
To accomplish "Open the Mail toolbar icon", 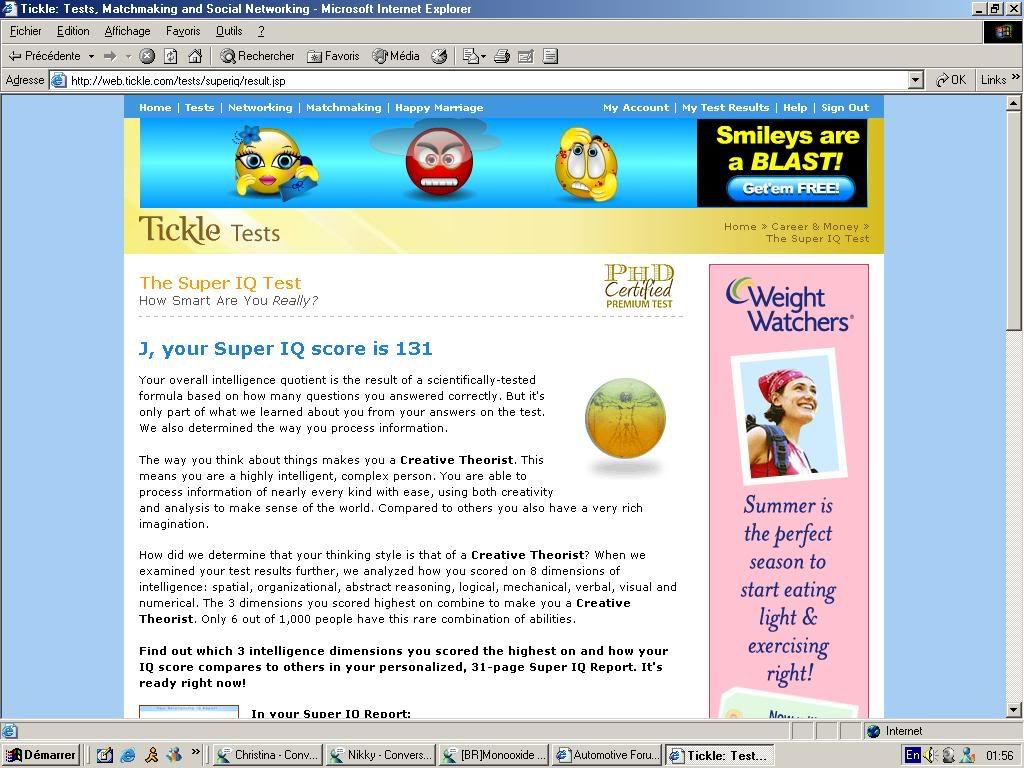I will pyautogui.click(x=473, y=56).
